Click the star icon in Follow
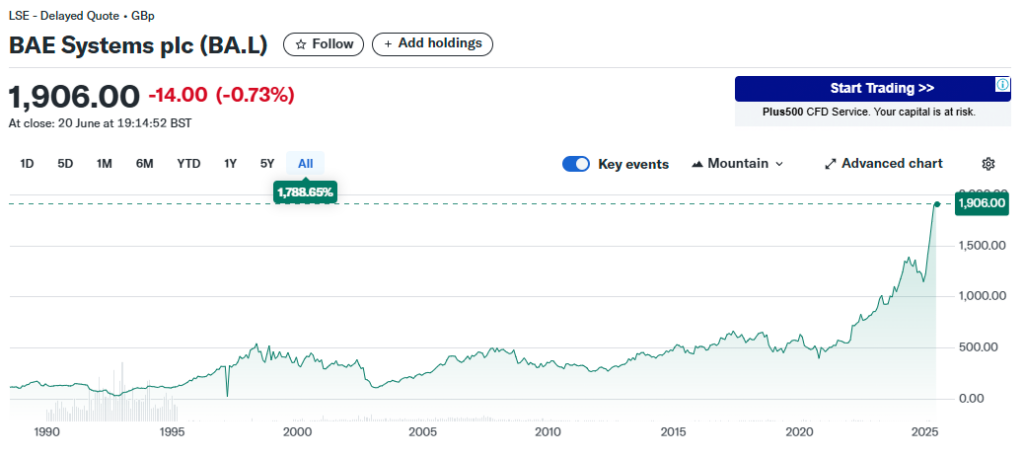This screenshot has width=1024, height=458. [x=300, y=44]
